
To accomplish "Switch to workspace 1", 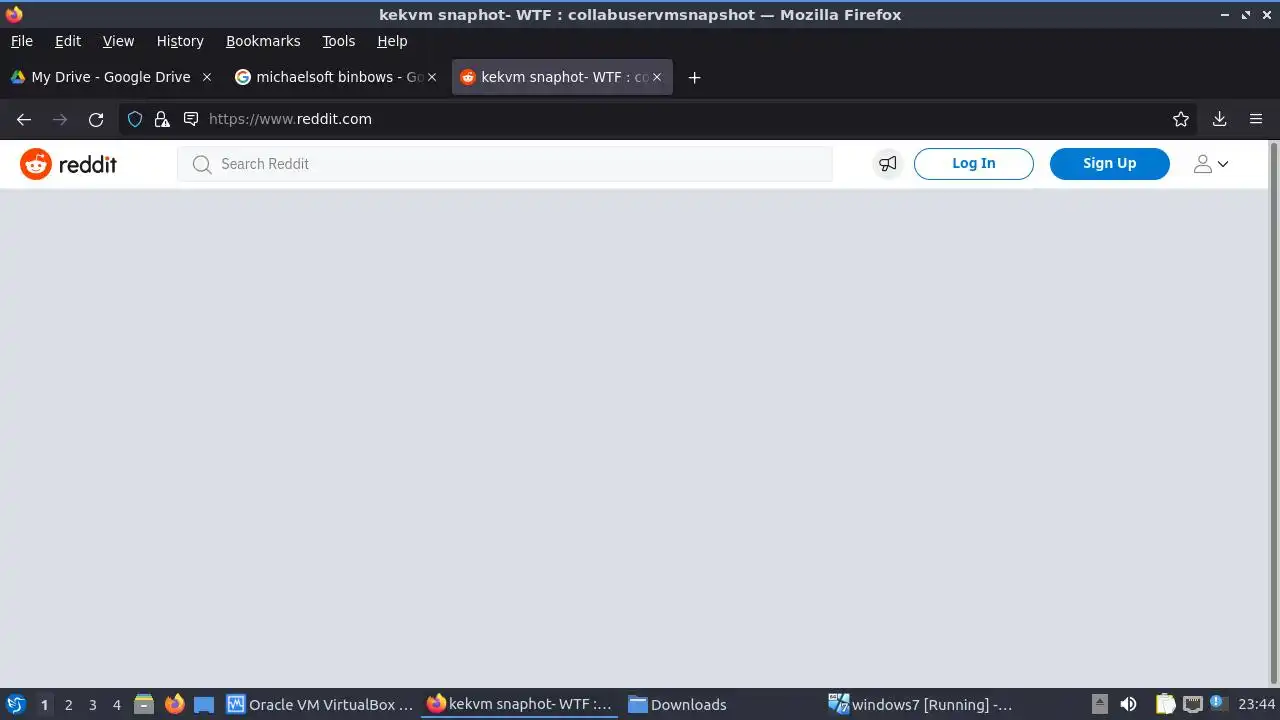I will coord(44,705).
